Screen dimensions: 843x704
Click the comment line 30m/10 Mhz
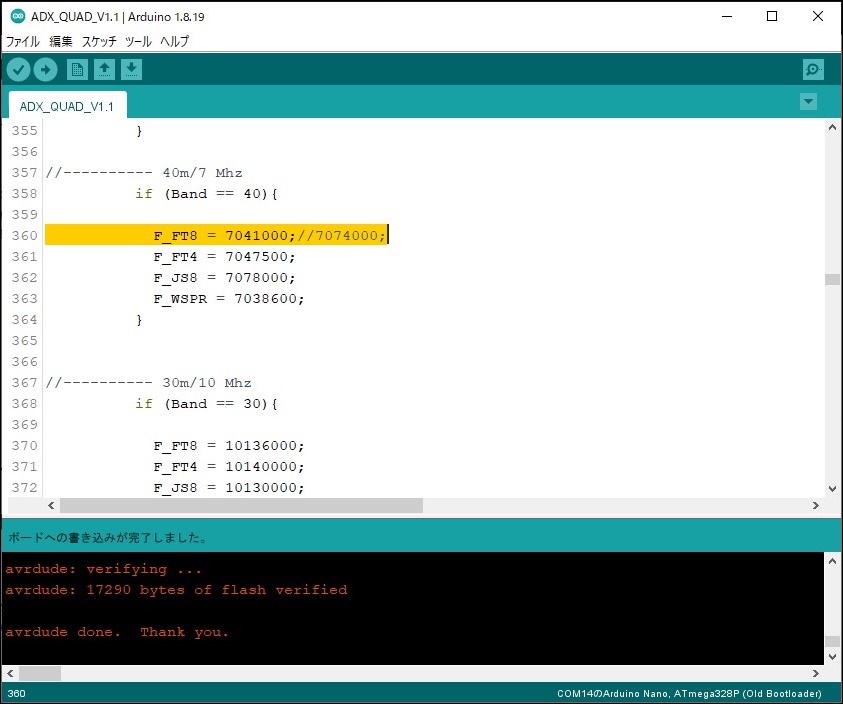tap(148, 382)
